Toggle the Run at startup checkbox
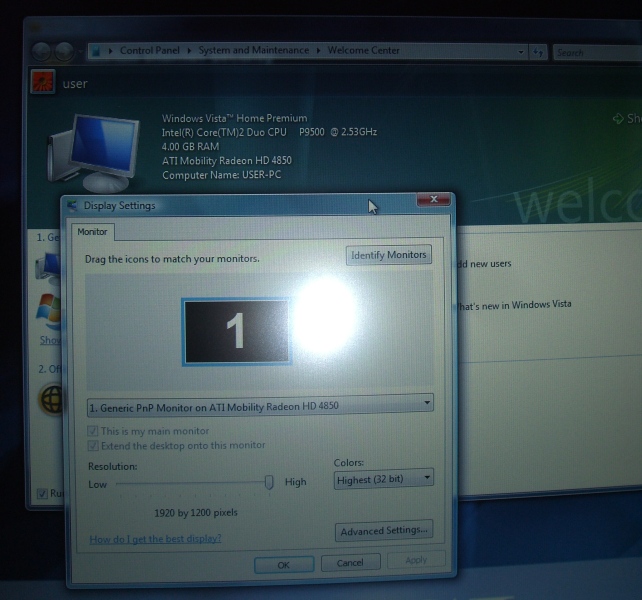 click(42, 494)
